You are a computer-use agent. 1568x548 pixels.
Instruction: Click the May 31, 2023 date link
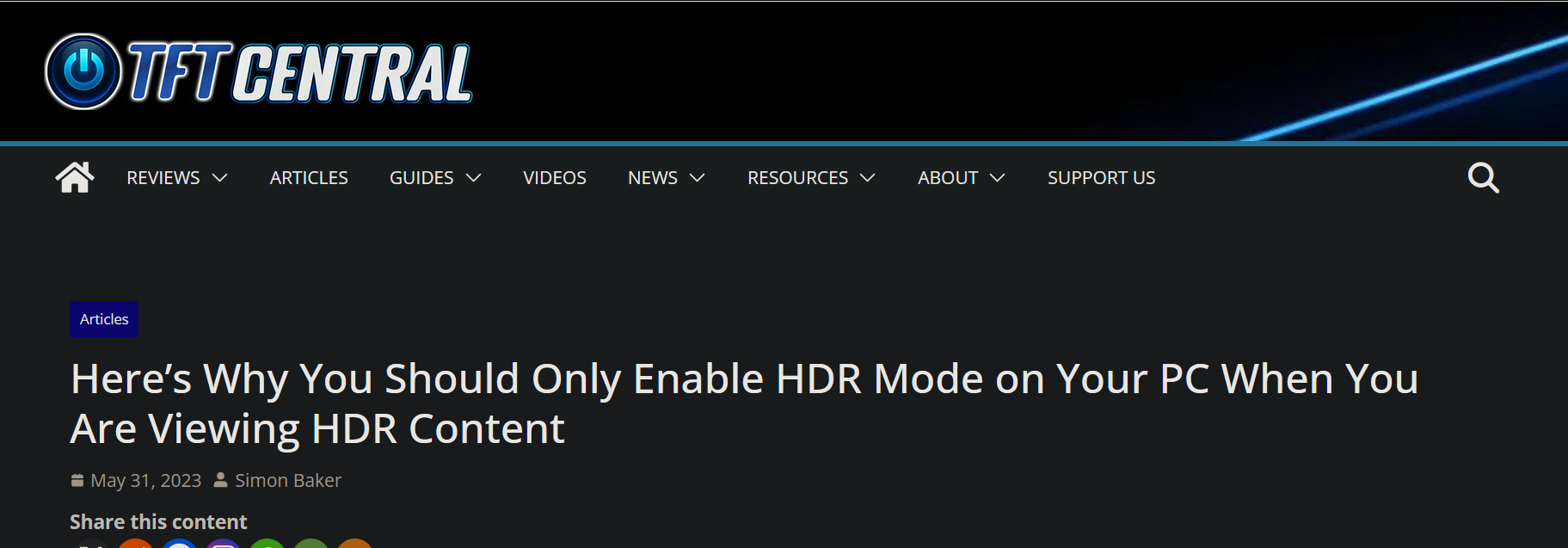click(146, 480)
